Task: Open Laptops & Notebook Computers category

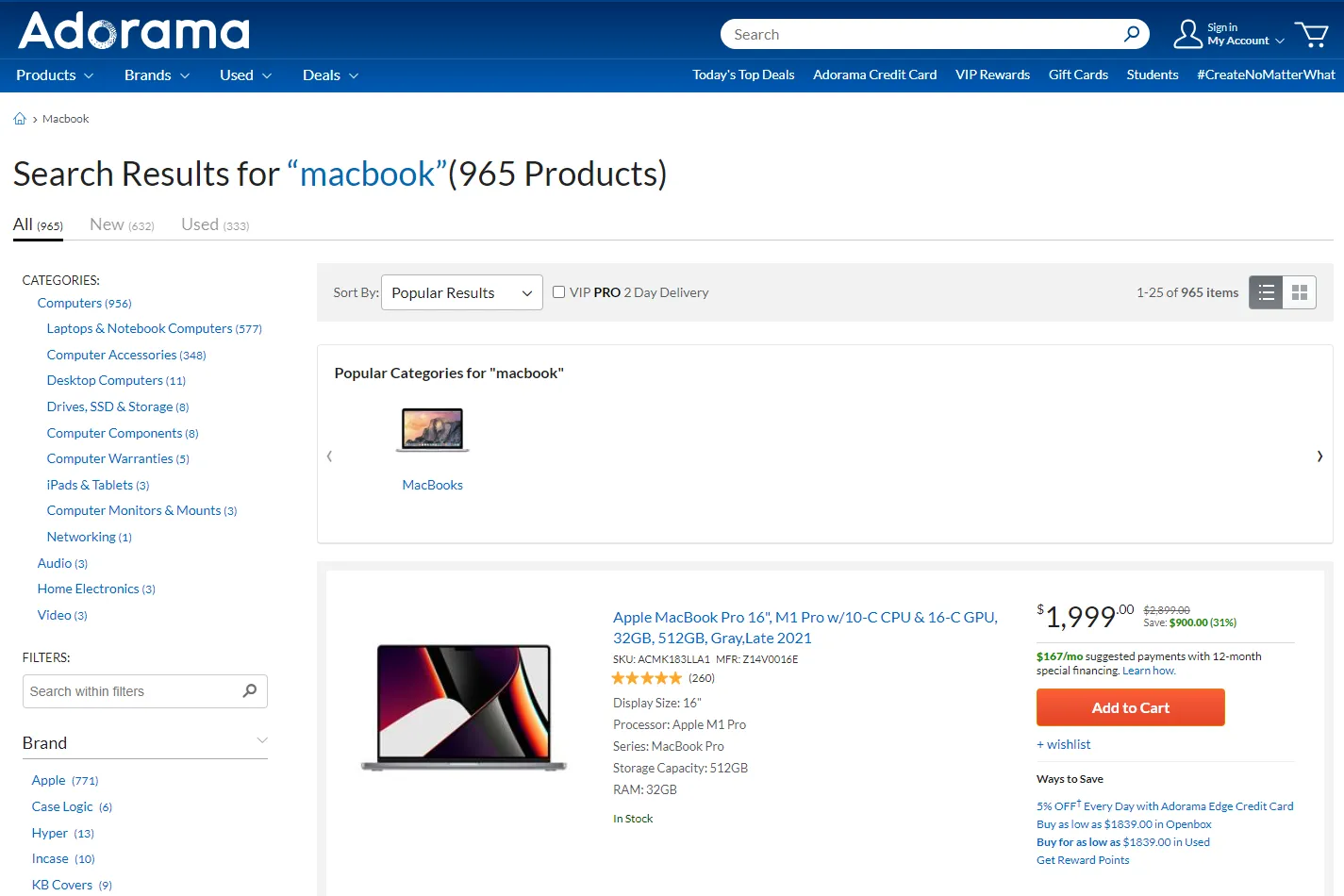Action: click(x=140, y=328)
